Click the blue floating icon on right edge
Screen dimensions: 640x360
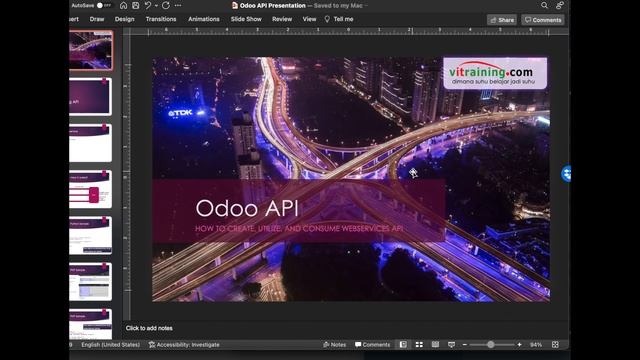566,174
